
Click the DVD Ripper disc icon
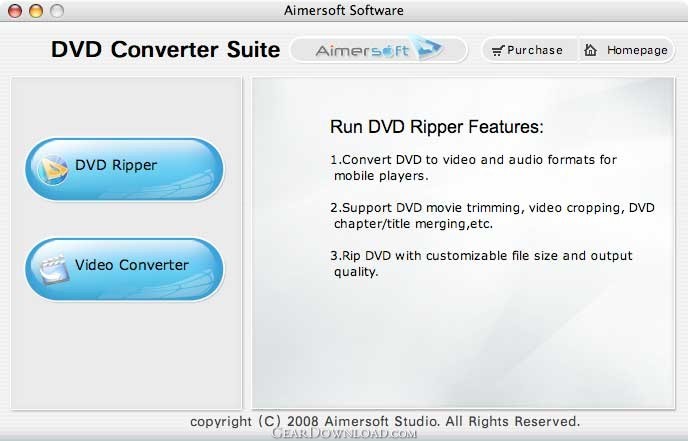click(x=53, y=170)
